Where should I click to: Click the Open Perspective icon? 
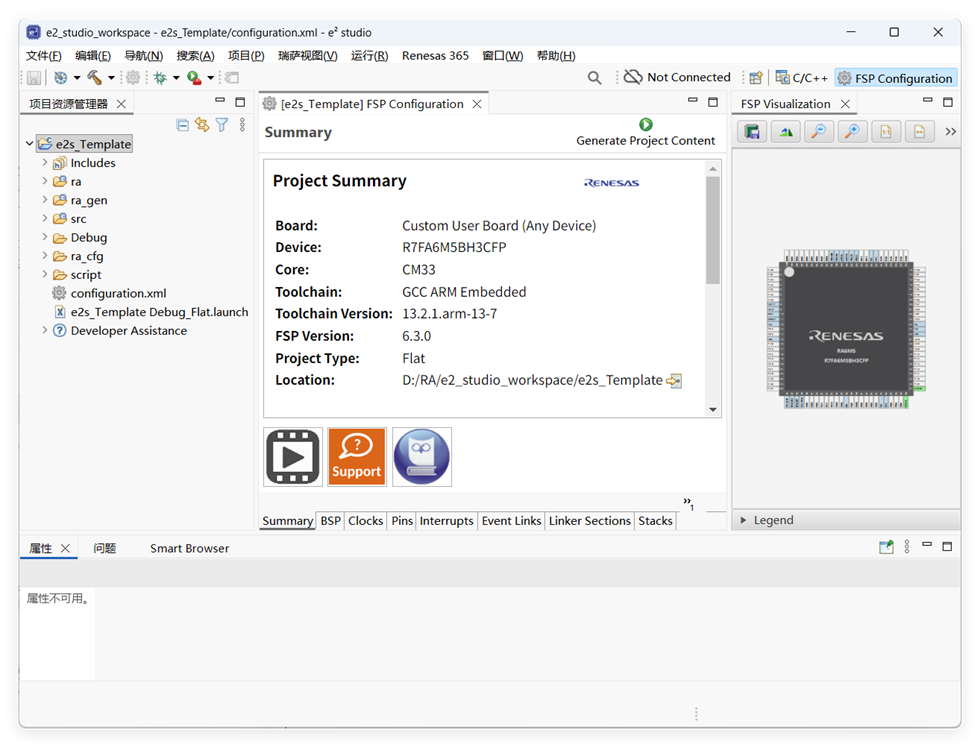point(756,78)
